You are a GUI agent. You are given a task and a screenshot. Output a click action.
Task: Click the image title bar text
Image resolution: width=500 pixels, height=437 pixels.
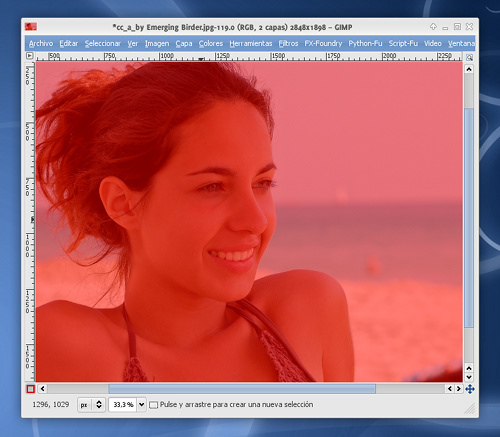232,27
